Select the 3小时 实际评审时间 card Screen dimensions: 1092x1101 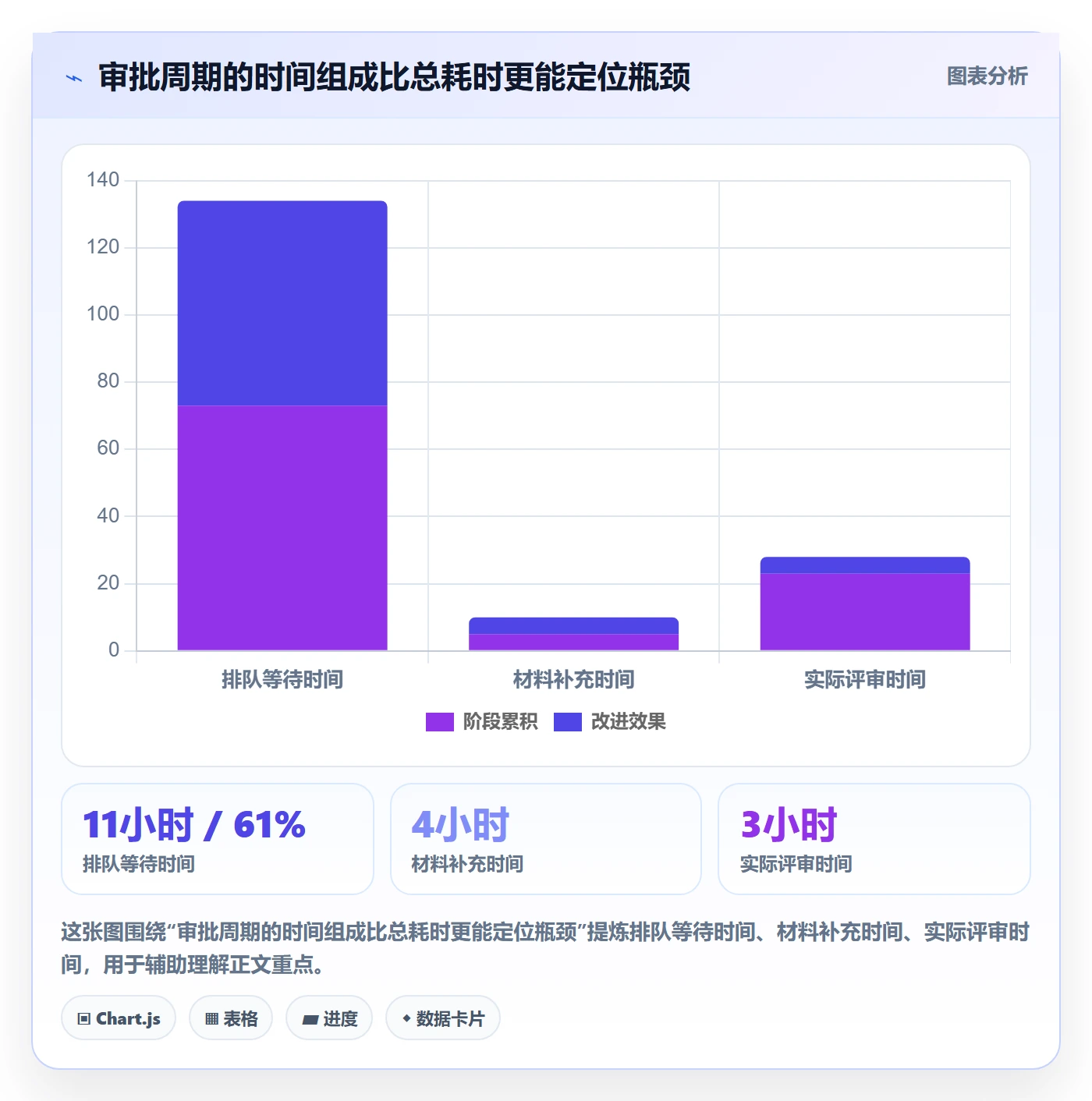pos(874,839)
